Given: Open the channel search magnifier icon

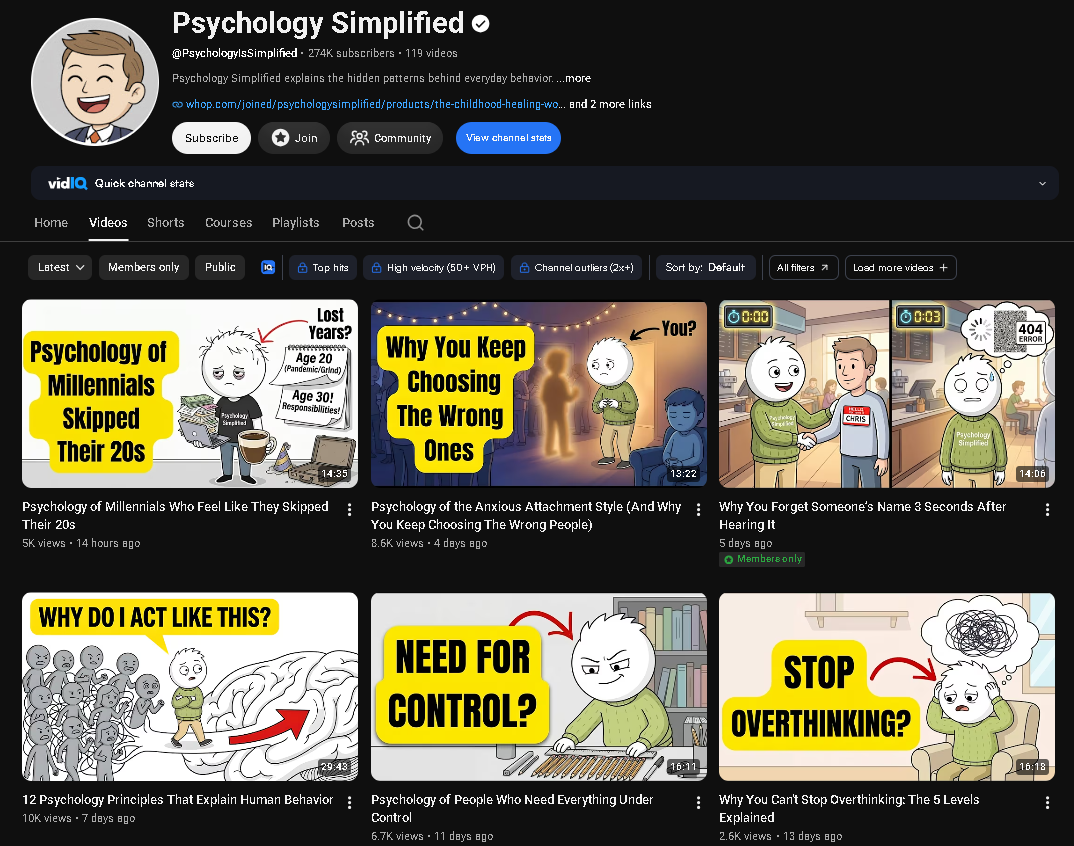Looking at the screenshot, I should 415,223.
